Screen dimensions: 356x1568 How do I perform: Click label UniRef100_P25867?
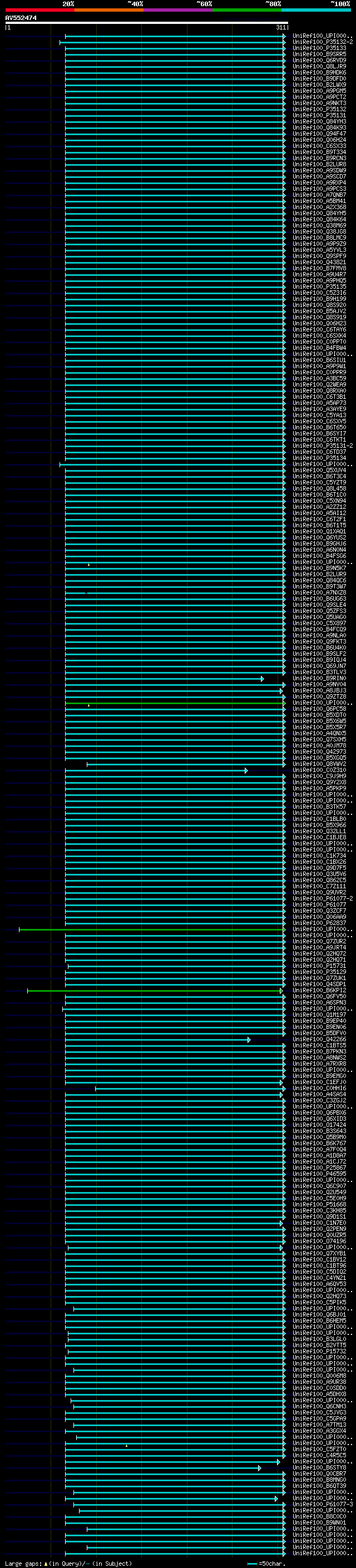[319, 1168]
